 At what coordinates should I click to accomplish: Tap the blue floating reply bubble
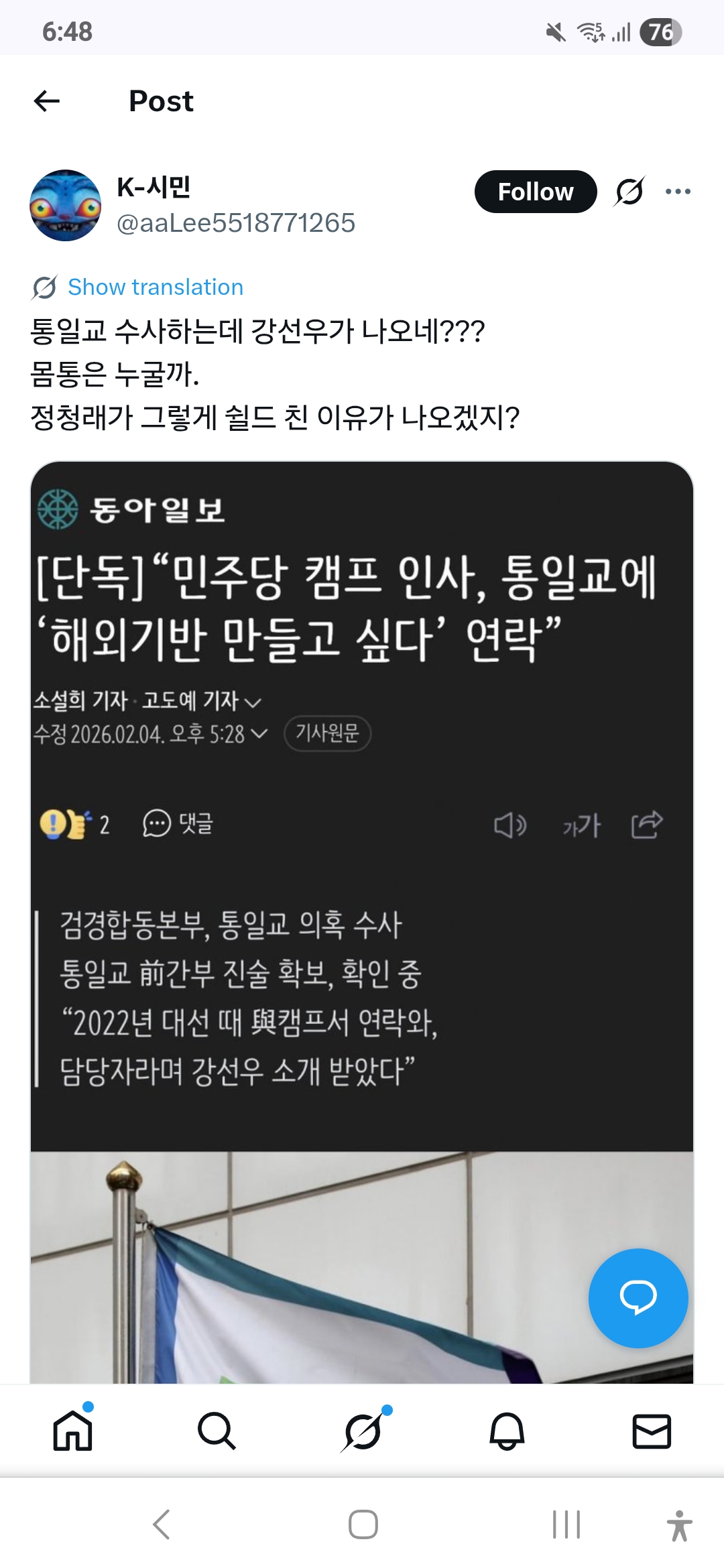[638, 1297]
